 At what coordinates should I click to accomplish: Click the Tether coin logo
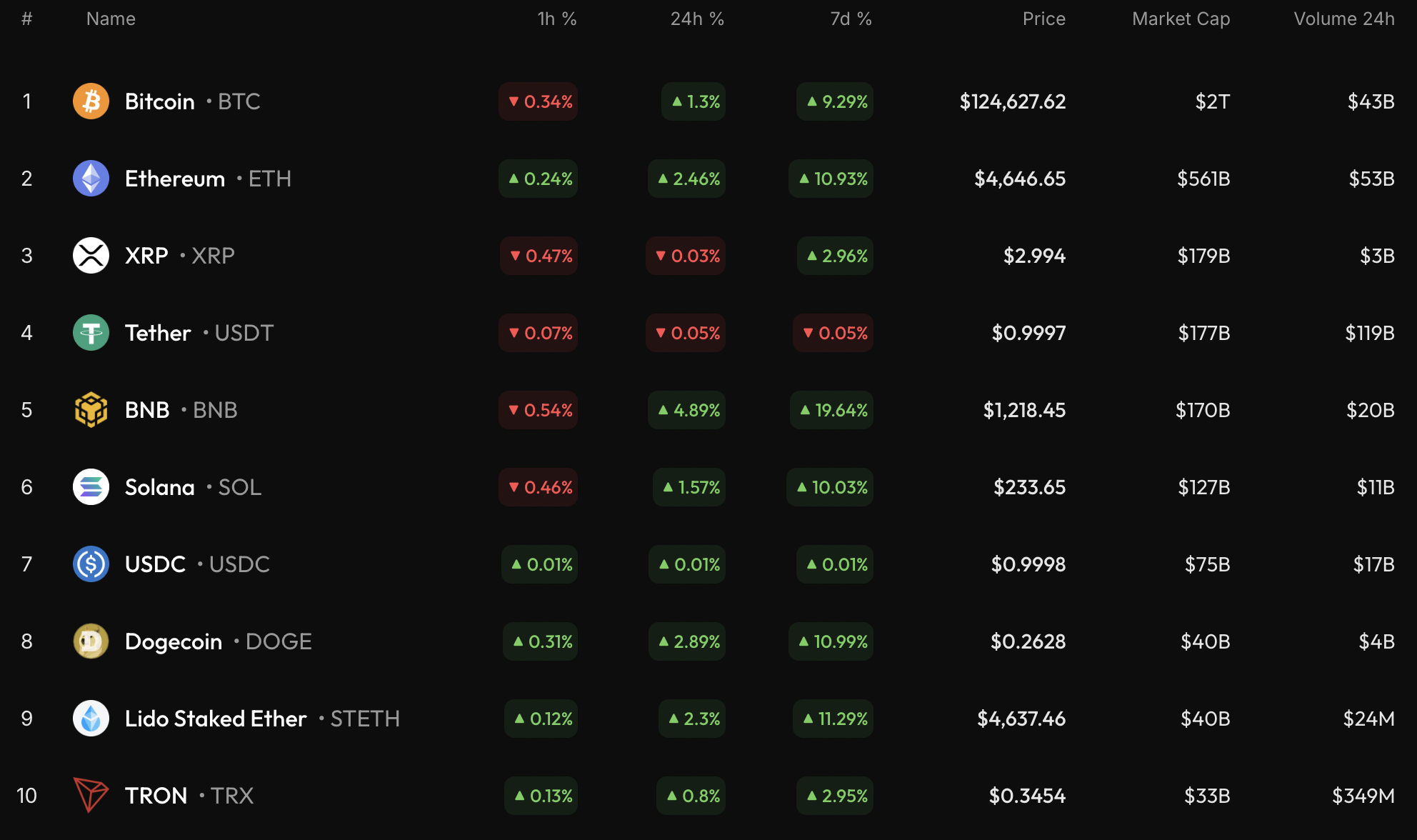(x=91, y=333)
